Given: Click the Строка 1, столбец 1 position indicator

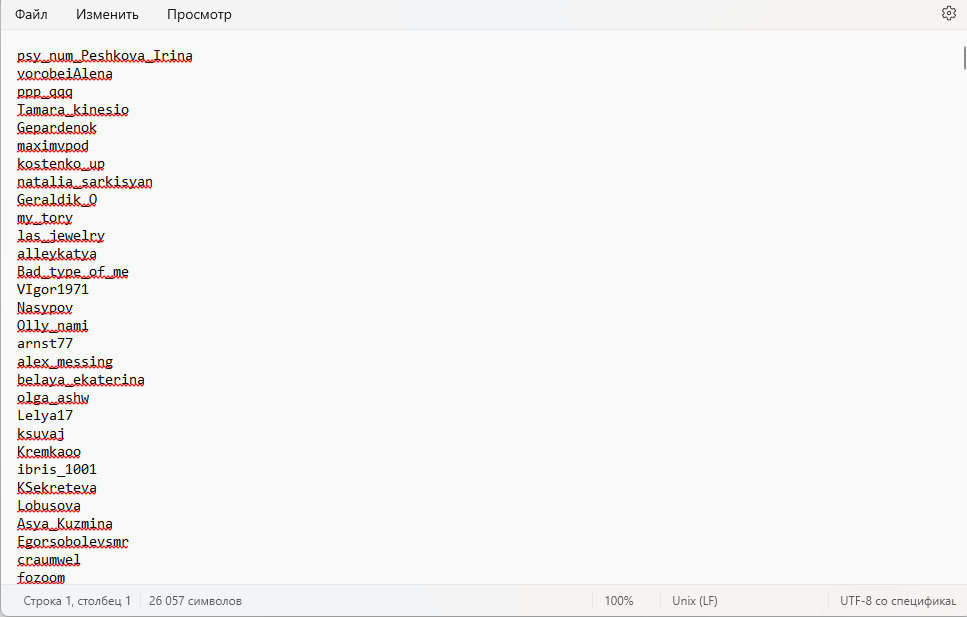Looking at the screenshot, I should 77,600.
